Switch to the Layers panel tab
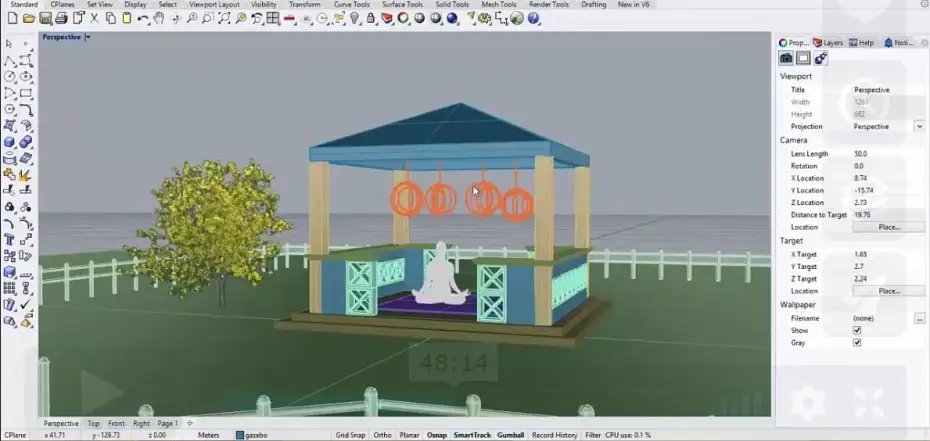 coord(829,43)
